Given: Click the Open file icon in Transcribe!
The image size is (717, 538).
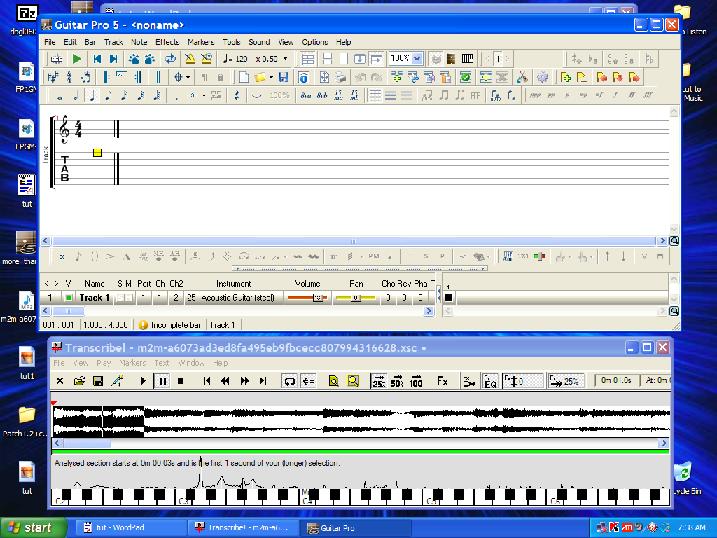Looking at the screenshot, I should (79, 381).
